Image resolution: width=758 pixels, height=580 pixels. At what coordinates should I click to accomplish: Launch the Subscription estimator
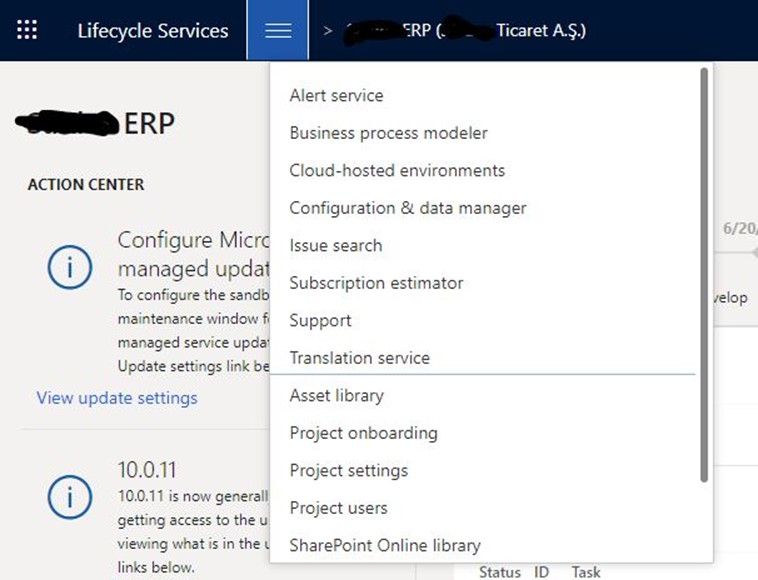[x=376, y=283]
